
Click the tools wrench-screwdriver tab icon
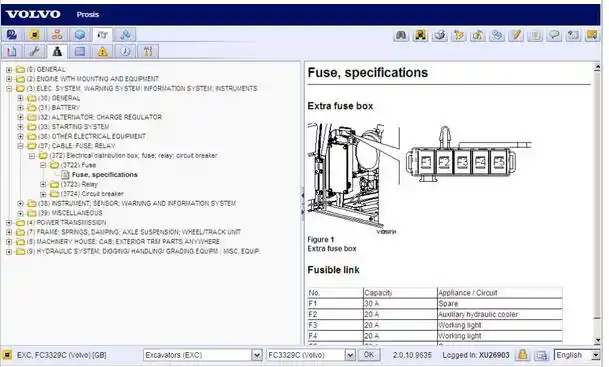148,51
